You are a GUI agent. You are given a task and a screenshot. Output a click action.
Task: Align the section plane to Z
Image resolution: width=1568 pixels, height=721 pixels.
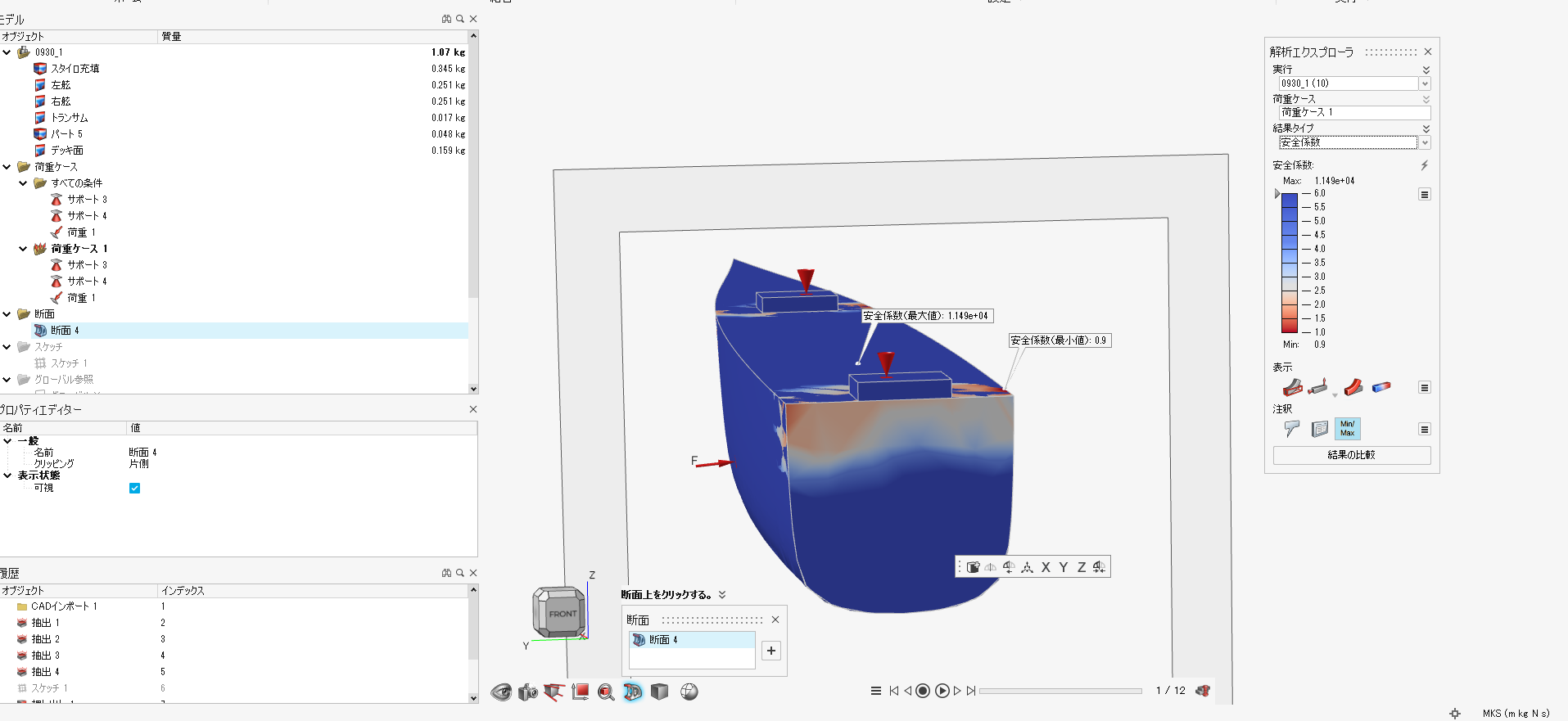(1082, 567)
